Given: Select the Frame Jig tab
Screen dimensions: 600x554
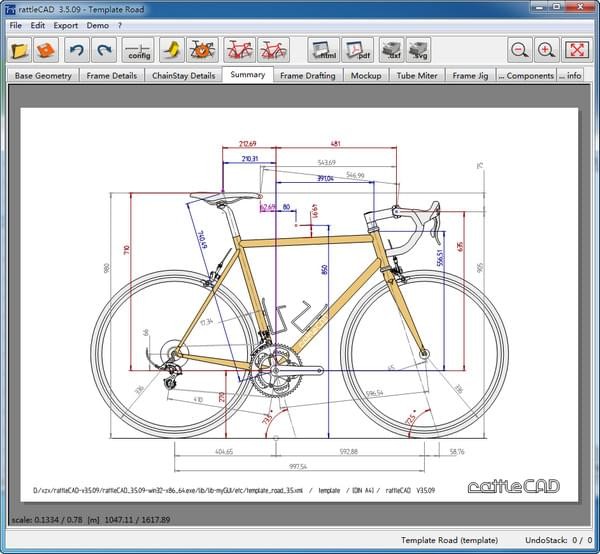Looking at the screenshot, I should 470,75.
